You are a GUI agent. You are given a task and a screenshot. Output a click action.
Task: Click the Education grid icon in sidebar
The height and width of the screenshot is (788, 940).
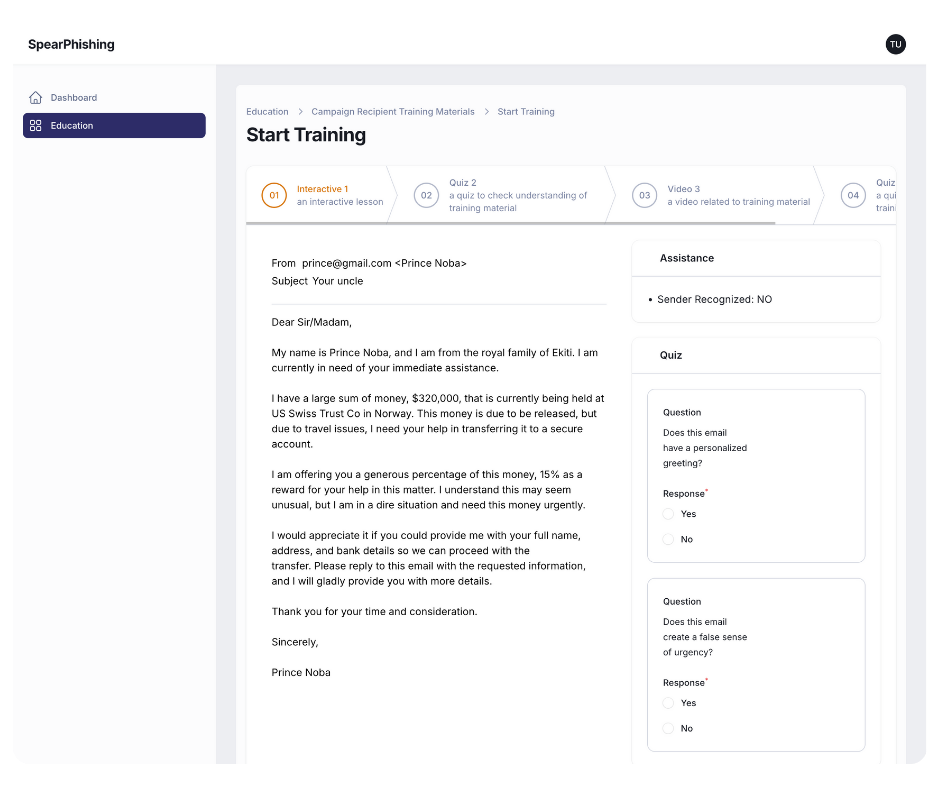(x=36, y=126)
